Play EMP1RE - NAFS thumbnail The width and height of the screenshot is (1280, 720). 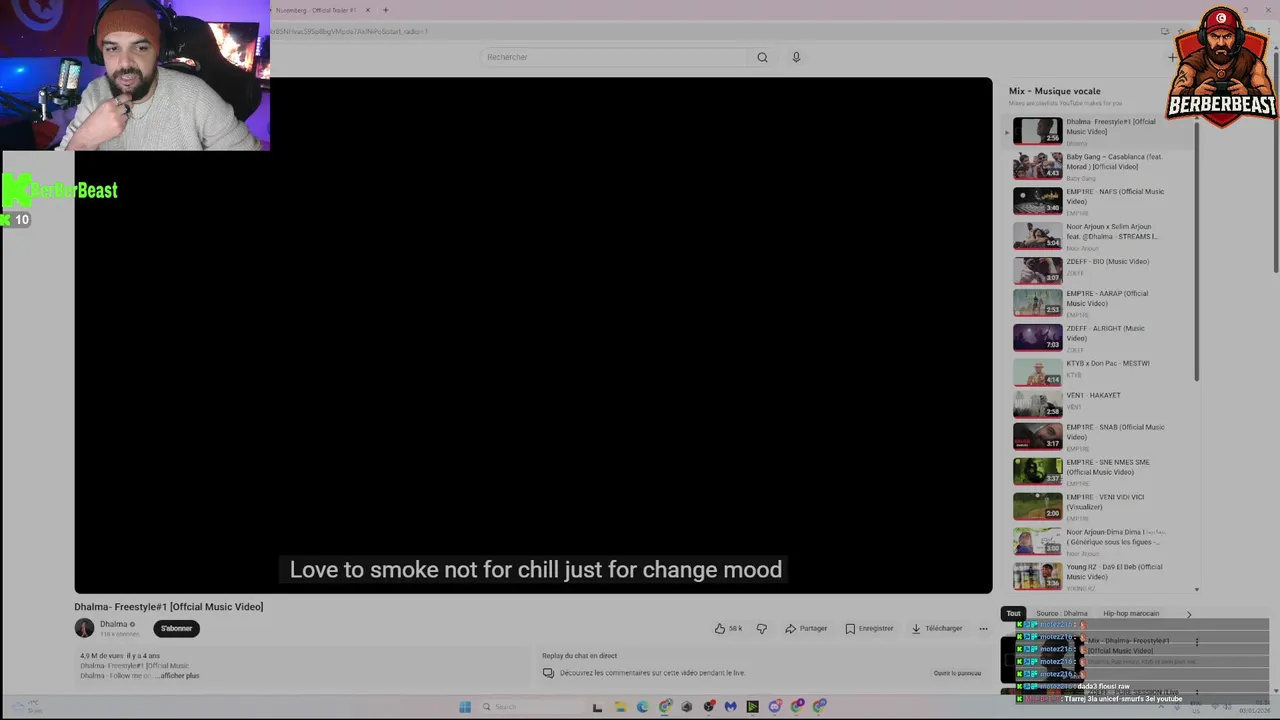tap(1037, 200)
